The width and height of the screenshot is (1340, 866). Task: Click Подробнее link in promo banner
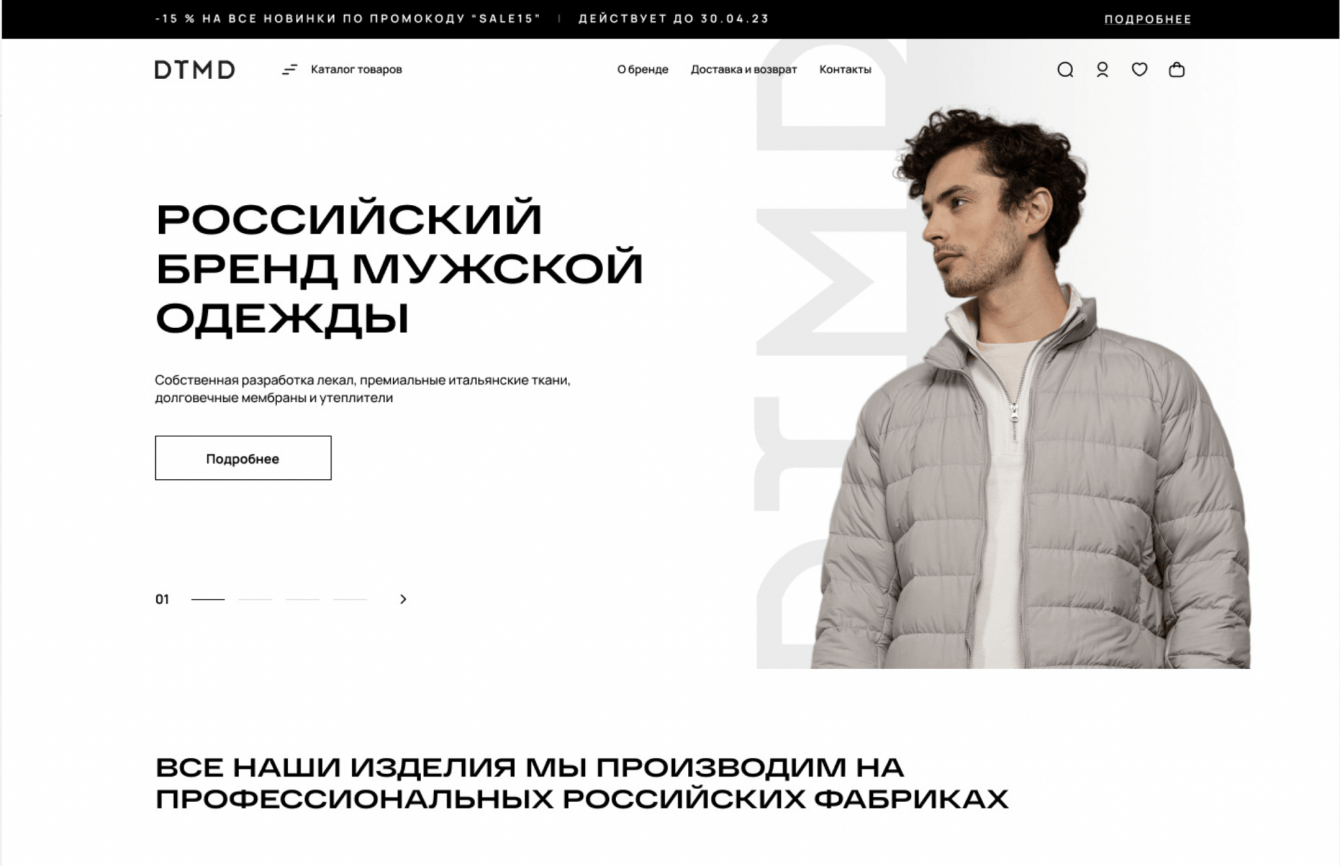1148,19
